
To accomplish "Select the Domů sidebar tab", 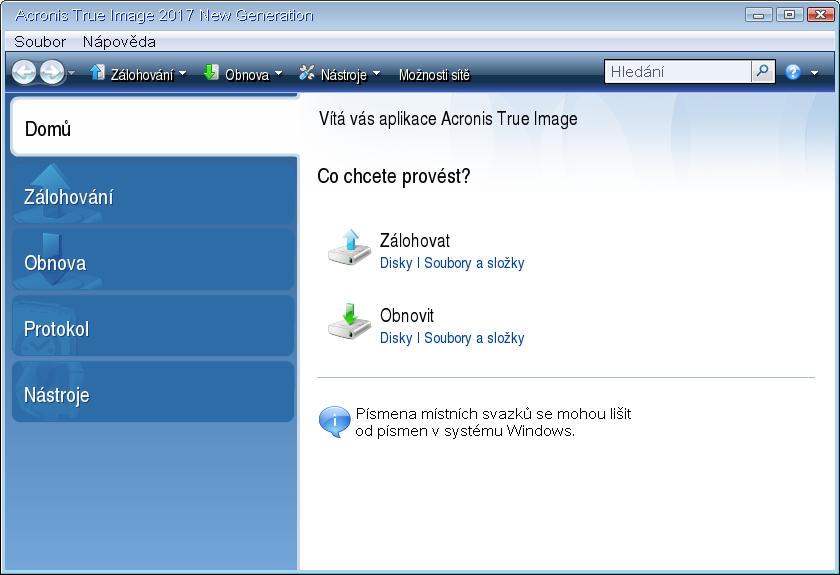I will tap(154, 128).
